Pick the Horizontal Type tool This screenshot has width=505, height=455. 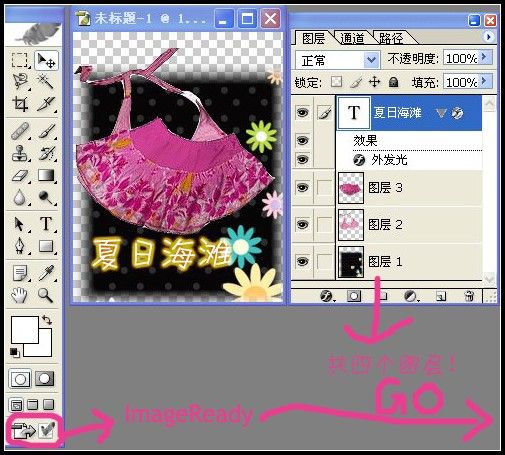(46, 224)
